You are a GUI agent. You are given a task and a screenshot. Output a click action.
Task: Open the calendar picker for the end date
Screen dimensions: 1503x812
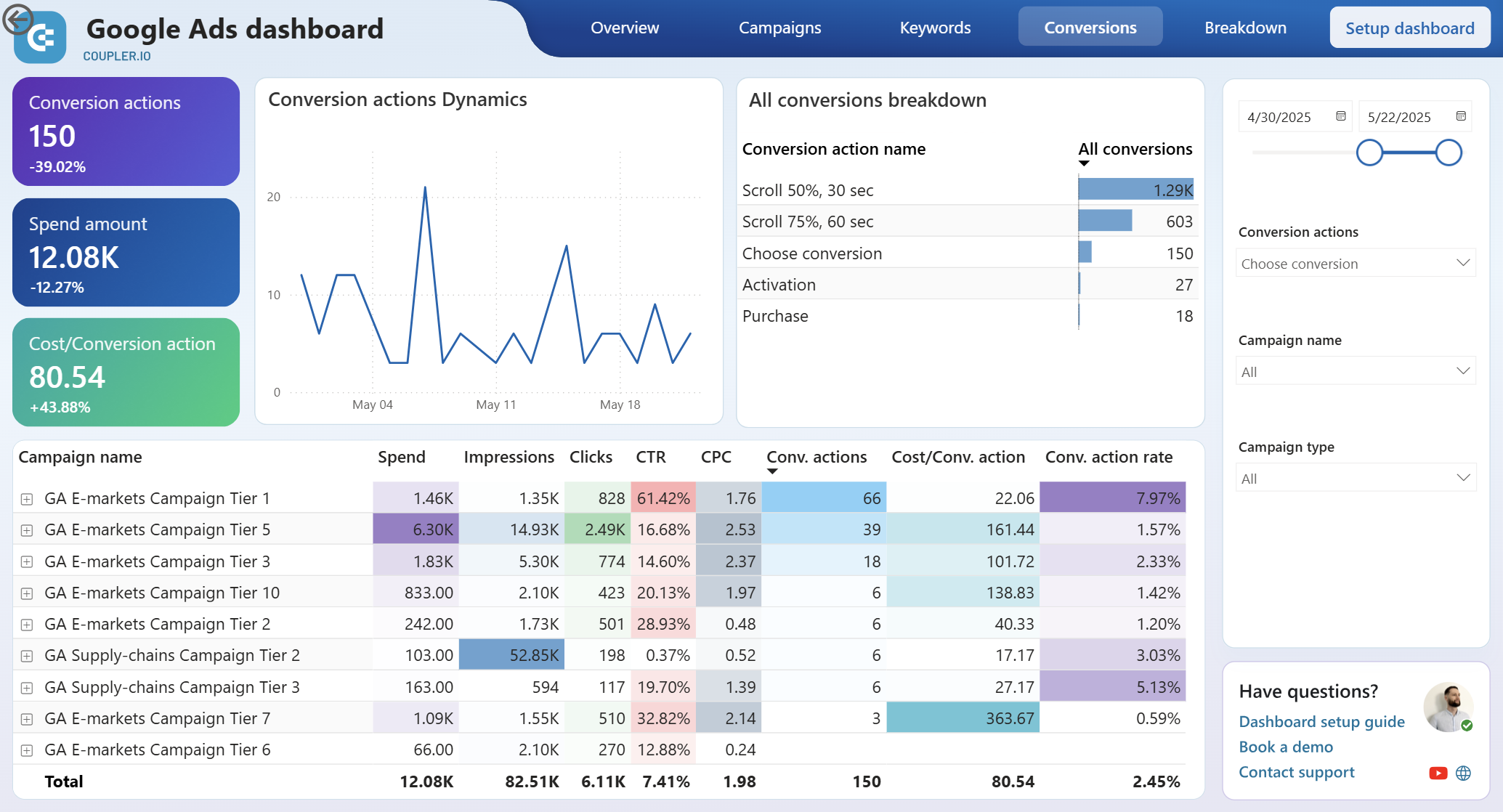pyautogui.click(x=1460, y=115)
